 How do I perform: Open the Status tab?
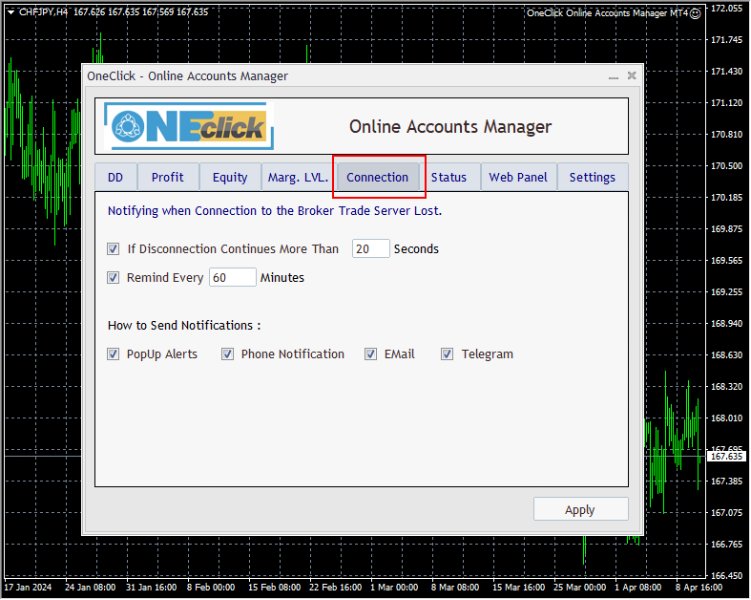click(x=449, y=177)
